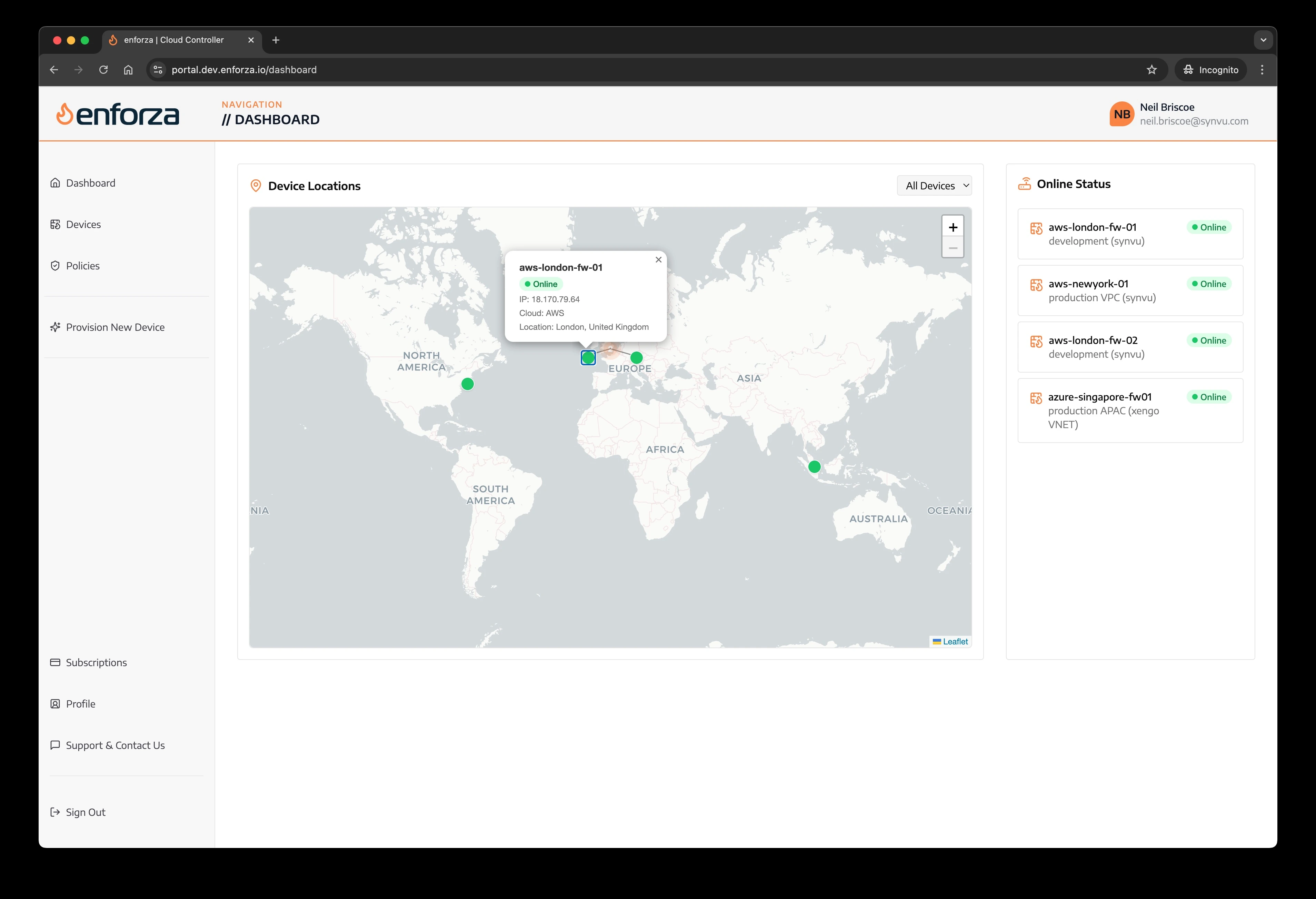Click the enforza flame logo
The image size is (1316, 899).
(64, 113)
